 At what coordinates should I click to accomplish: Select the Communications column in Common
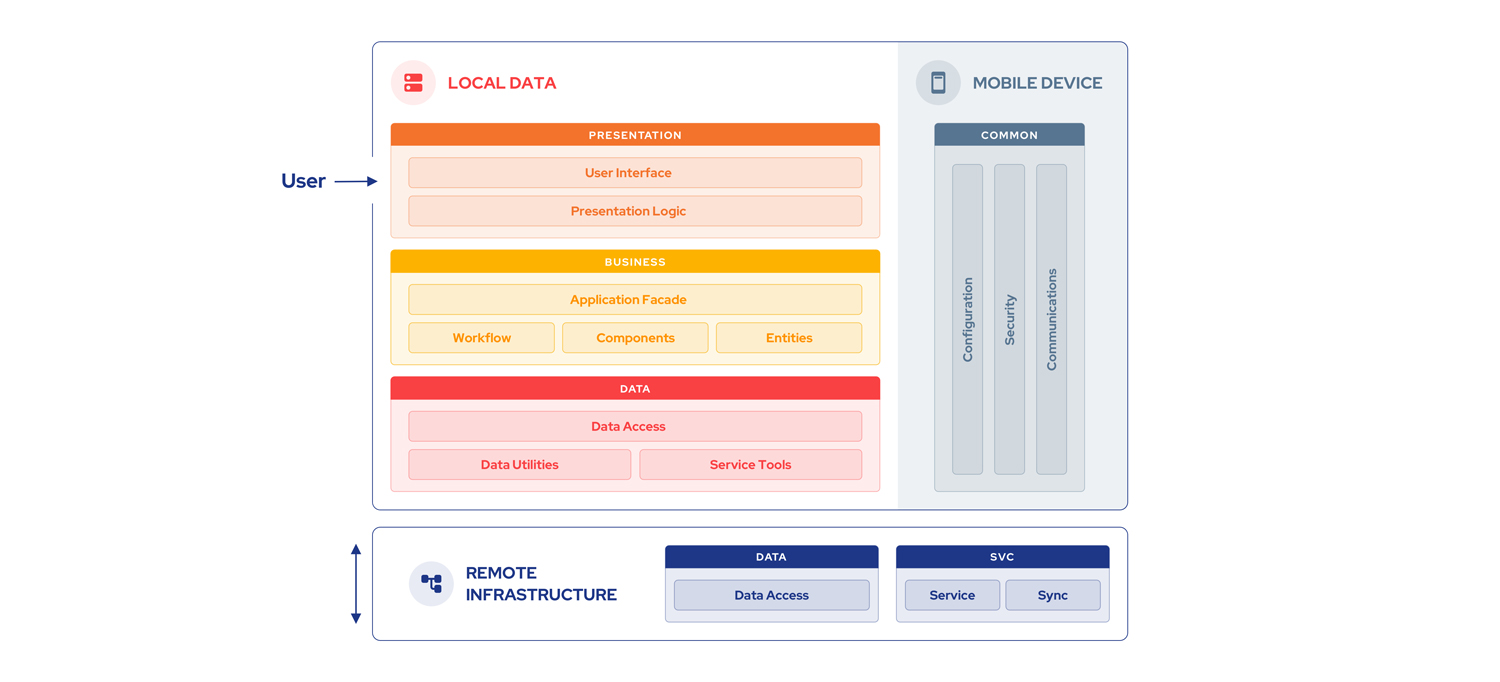(1051, 320)
